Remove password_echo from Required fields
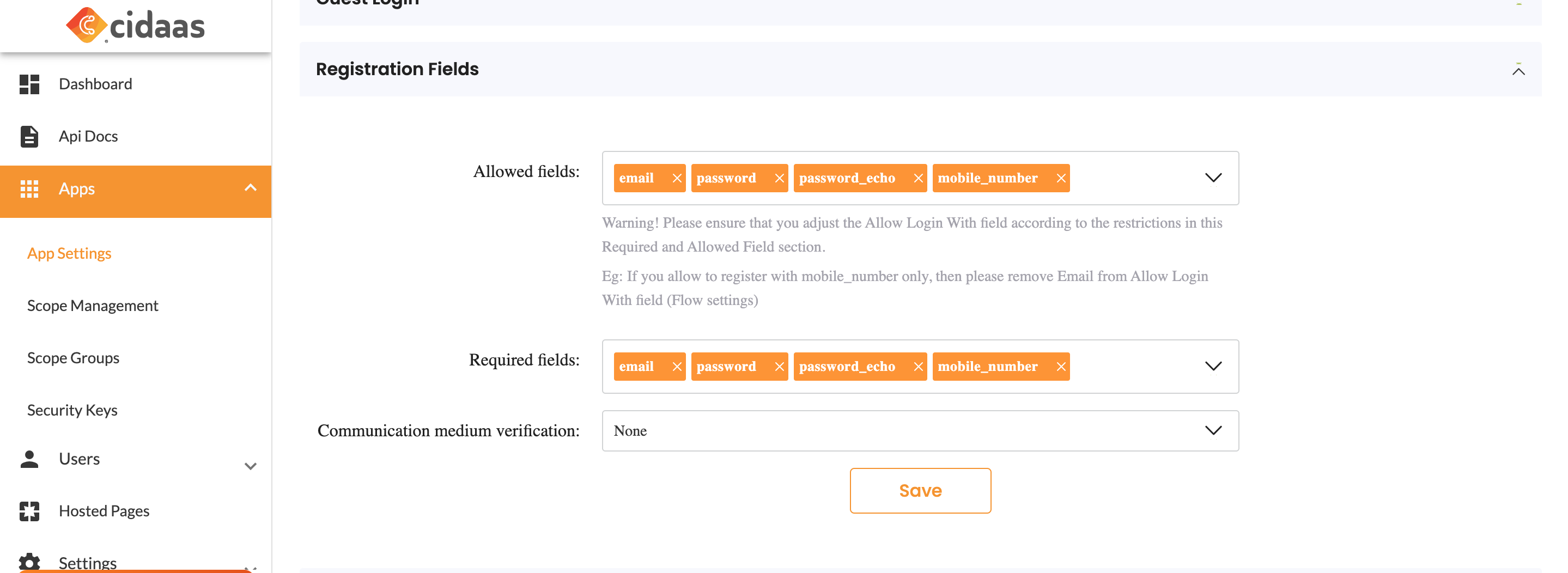The height and width of the screenshot is (573, 1568). coord(918,367)
